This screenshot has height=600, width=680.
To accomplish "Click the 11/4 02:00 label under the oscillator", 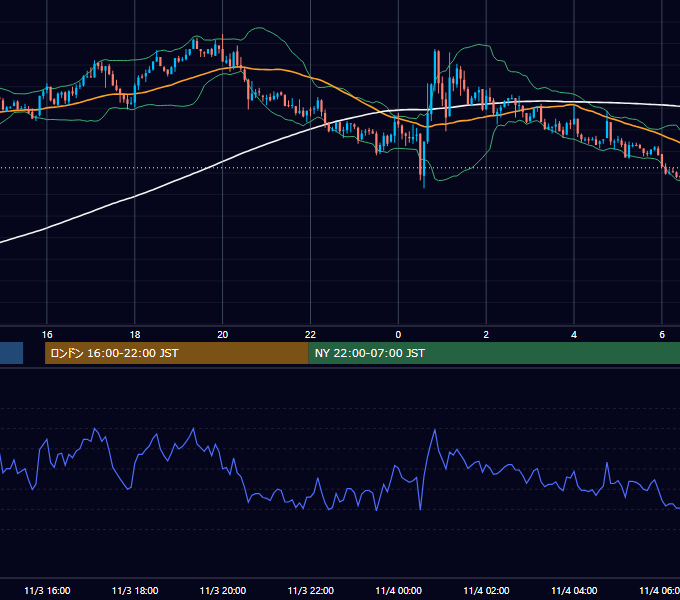I will coord(486,590).
